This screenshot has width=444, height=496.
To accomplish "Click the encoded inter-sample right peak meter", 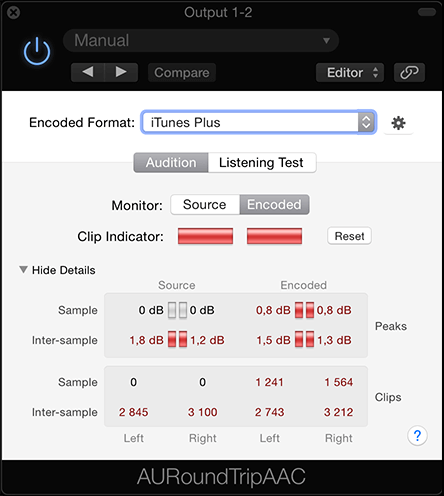I will (x=310, y=339).
